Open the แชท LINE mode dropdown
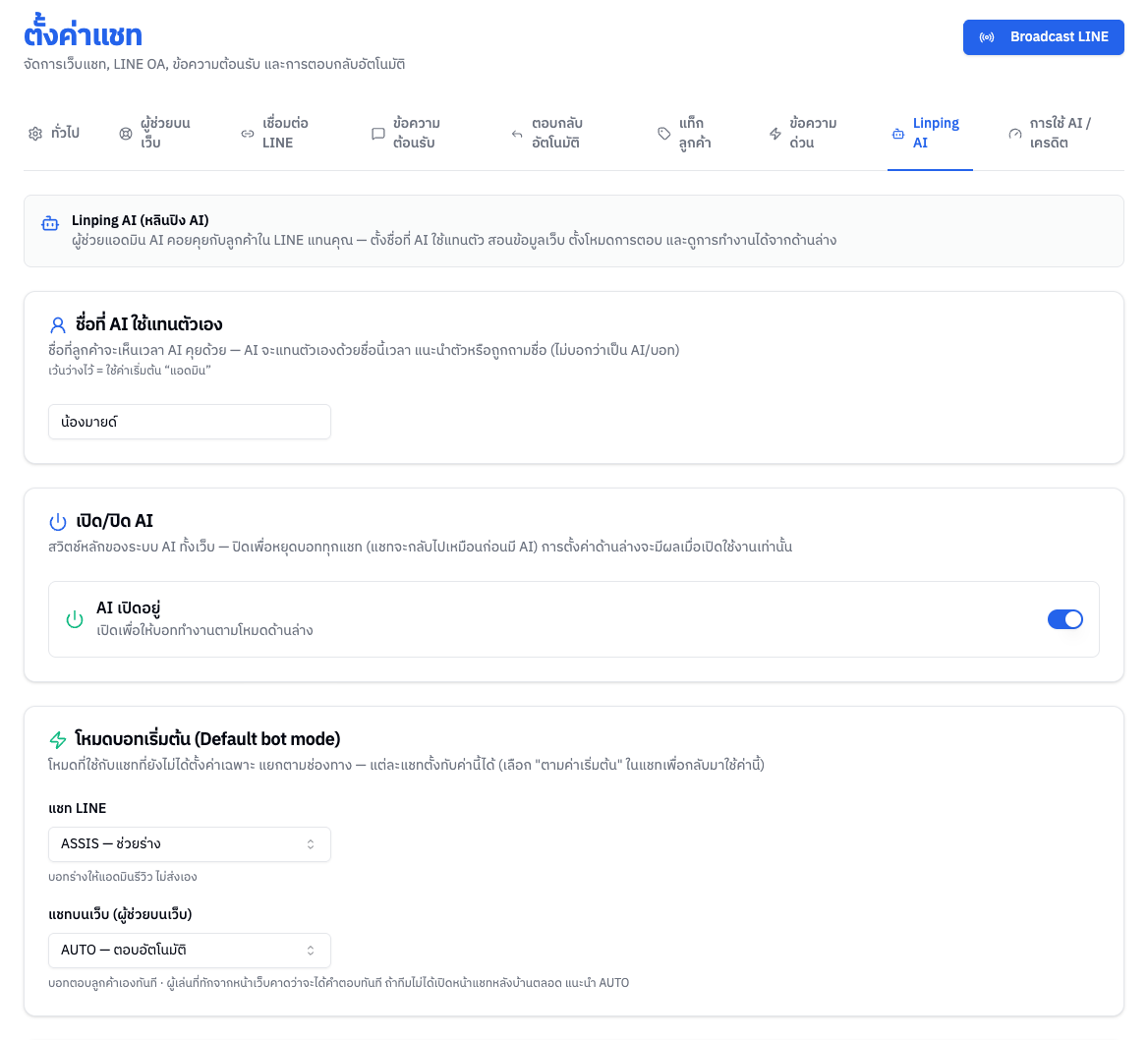1148x1040 pixels. pos(190,844)
